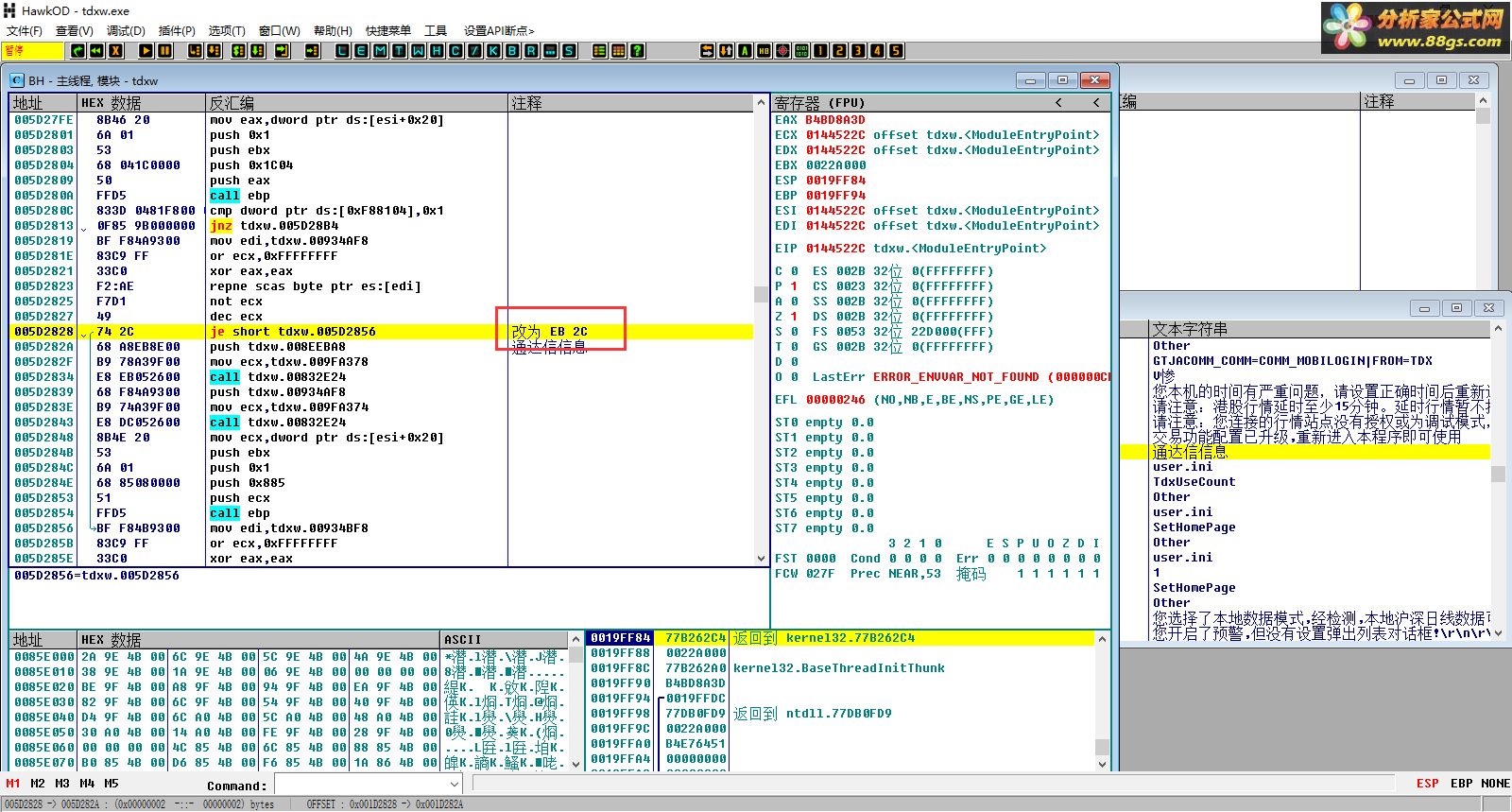Open Run trace (dots icon)

[550, 51]
